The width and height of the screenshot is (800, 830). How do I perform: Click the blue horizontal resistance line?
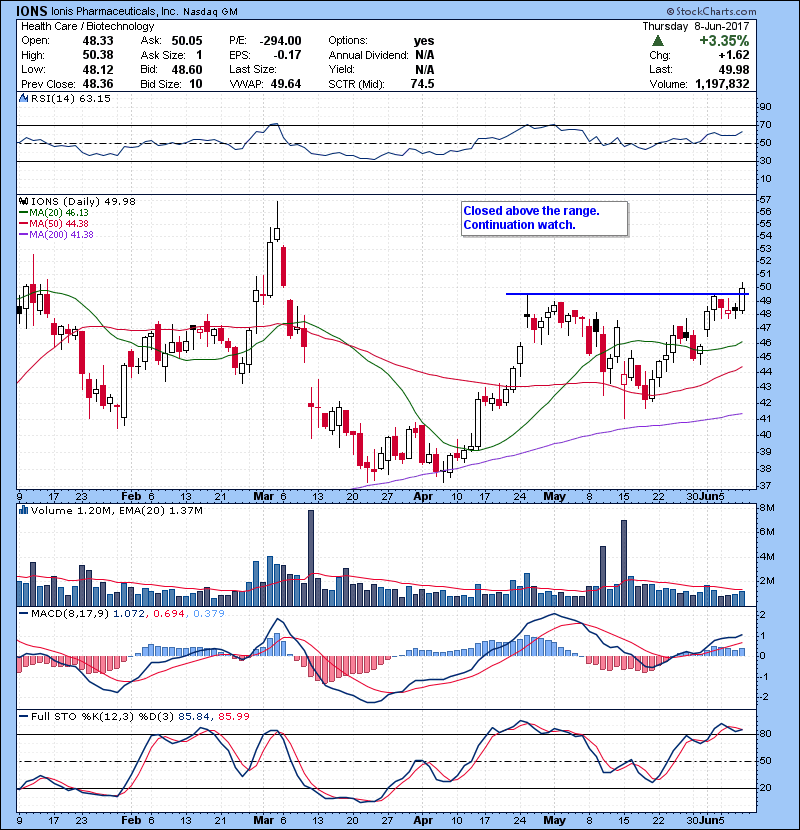click(627, 294)
